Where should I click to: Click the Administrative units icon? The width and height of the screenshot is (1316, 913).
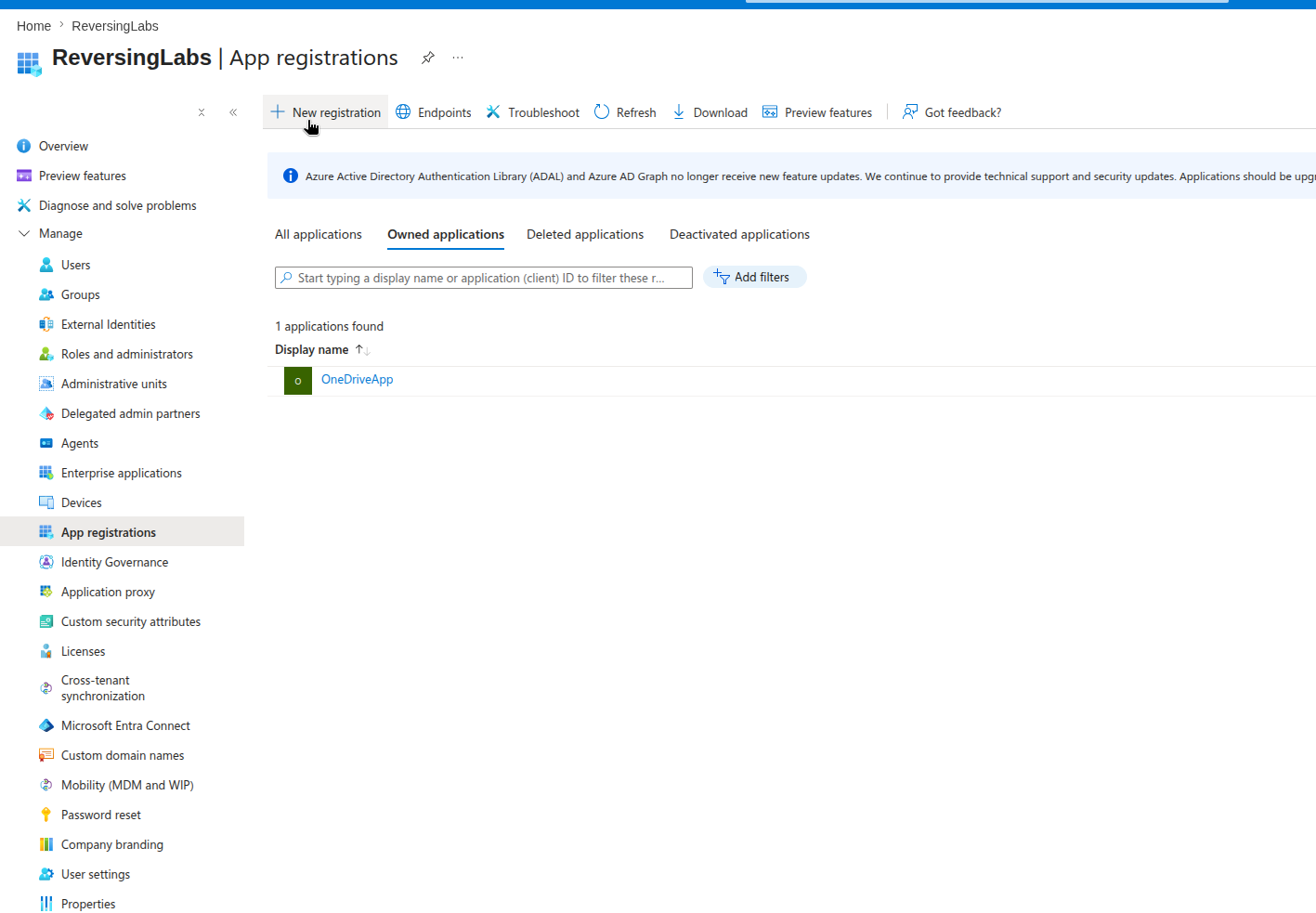(x=46, y=384)
